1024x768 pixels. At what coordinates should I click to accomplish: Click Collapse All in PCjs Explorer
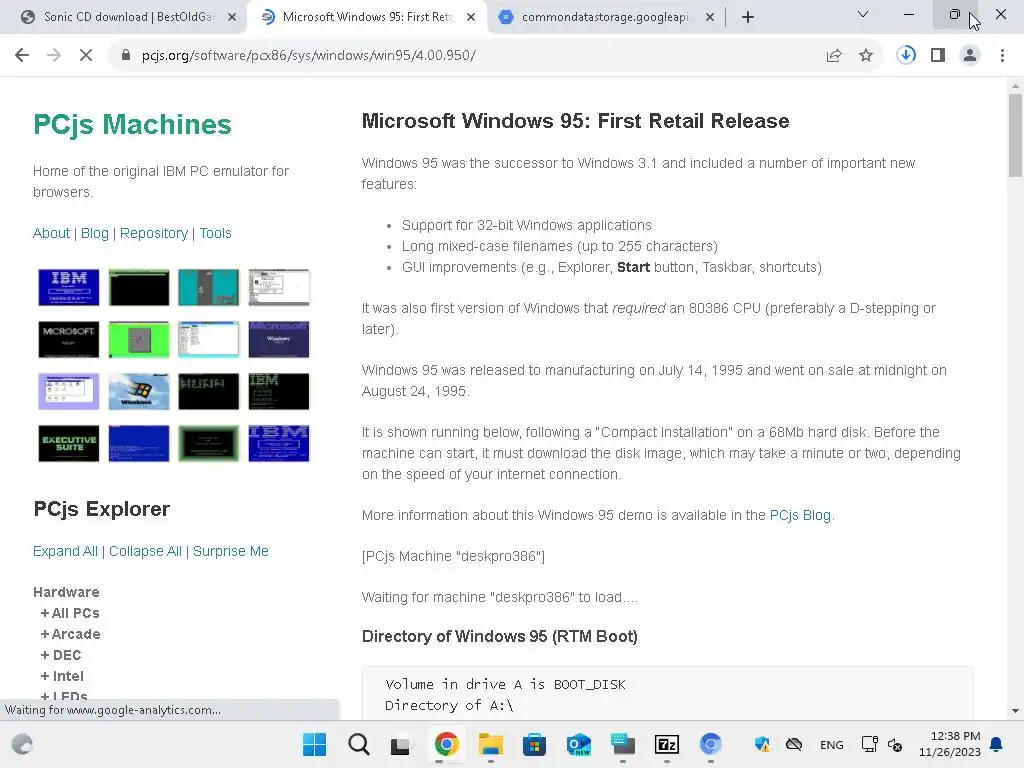click(145, 551)
